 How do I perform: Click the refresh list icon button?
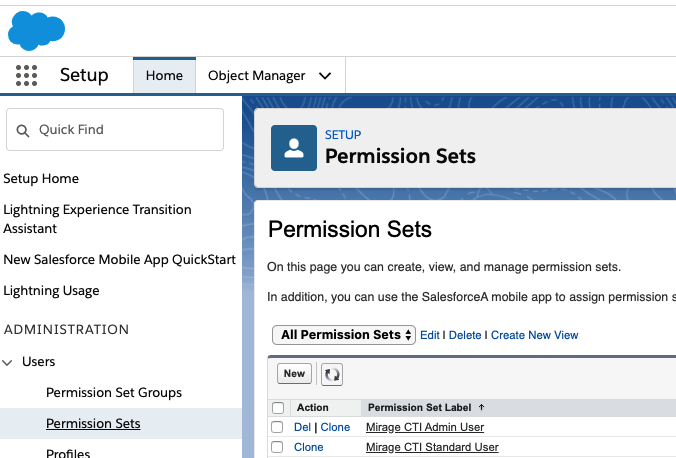[332, 374]
